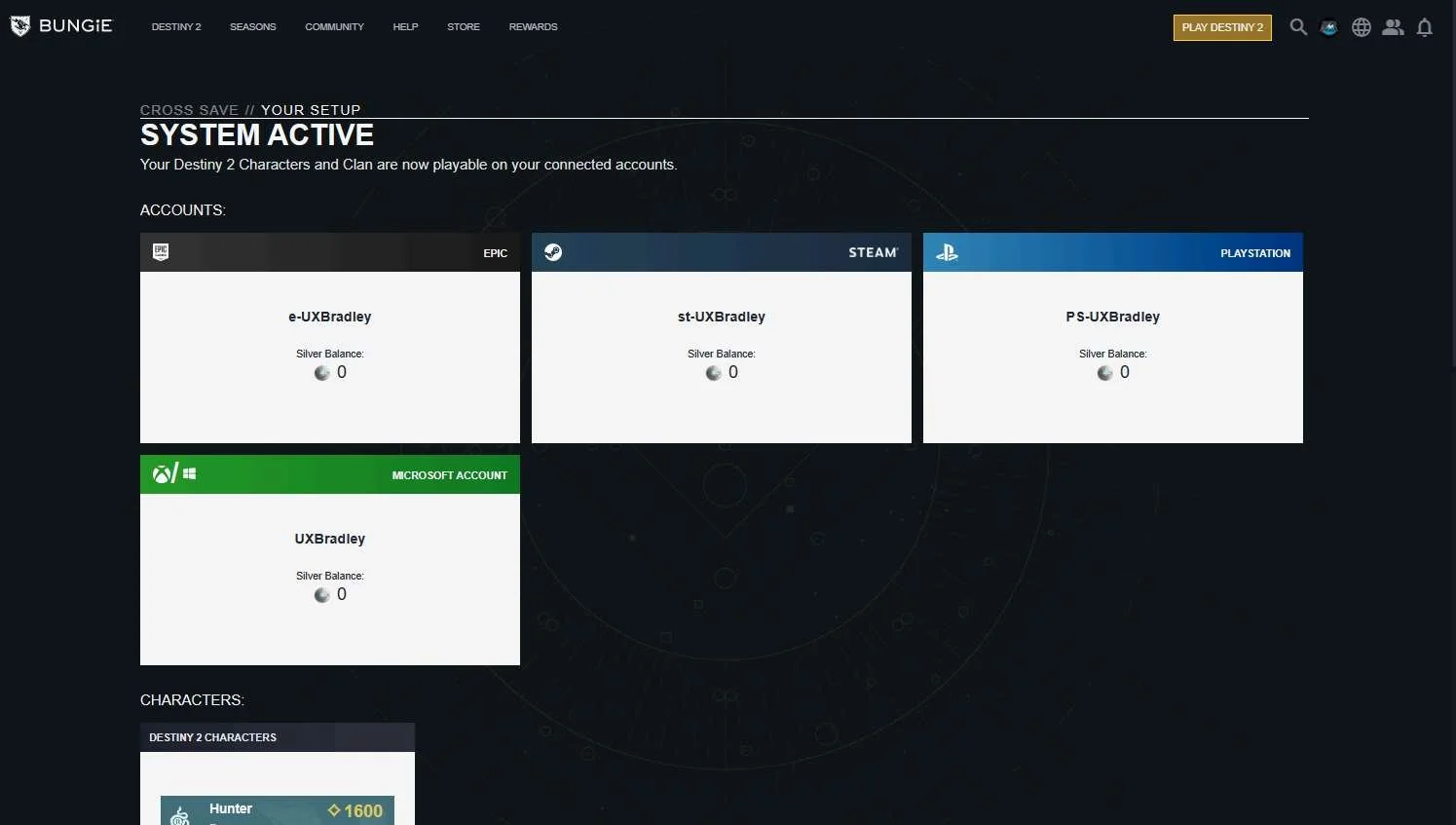
Task: Click the Hunter class emblem icon
Action: pyautogui.click(x=180, y=815)
